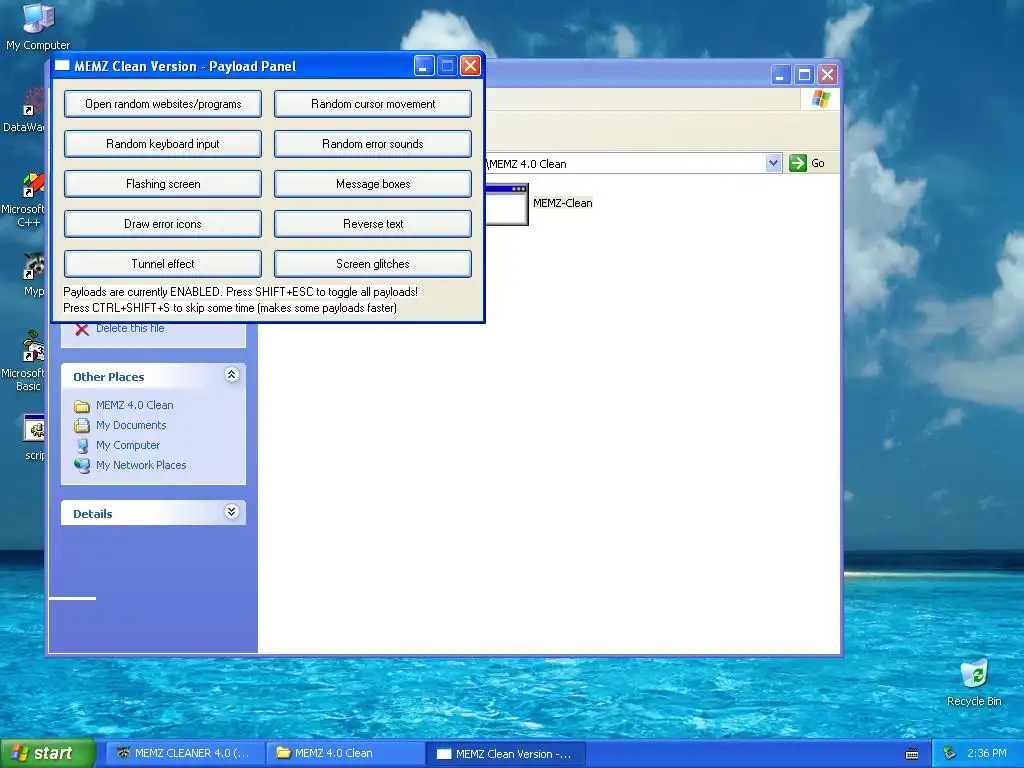
Task: Toggle Random keyboard input payload
Action: point(163,144)
